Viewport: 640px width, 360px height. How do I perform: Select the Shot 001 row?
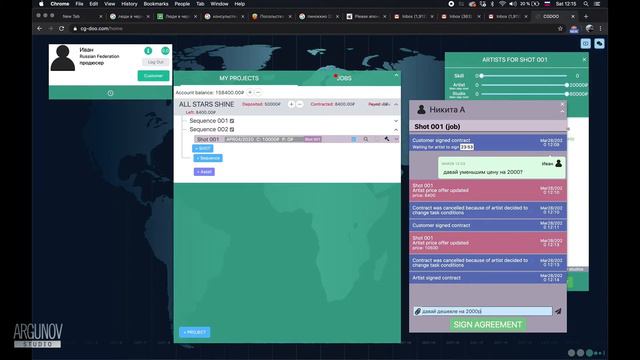297,139
